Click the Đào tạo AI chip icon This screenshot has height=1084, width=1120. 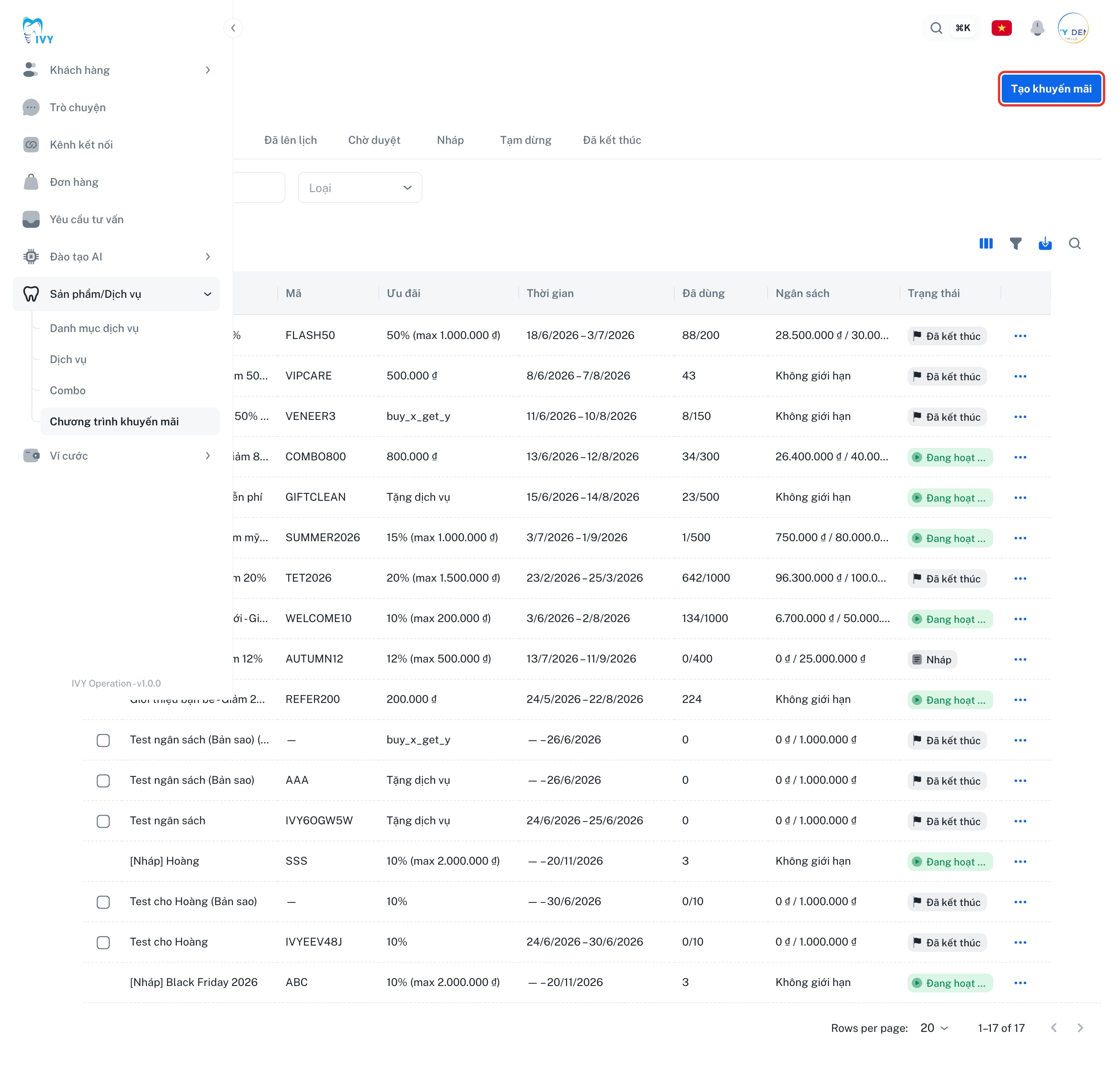(31, 257)
